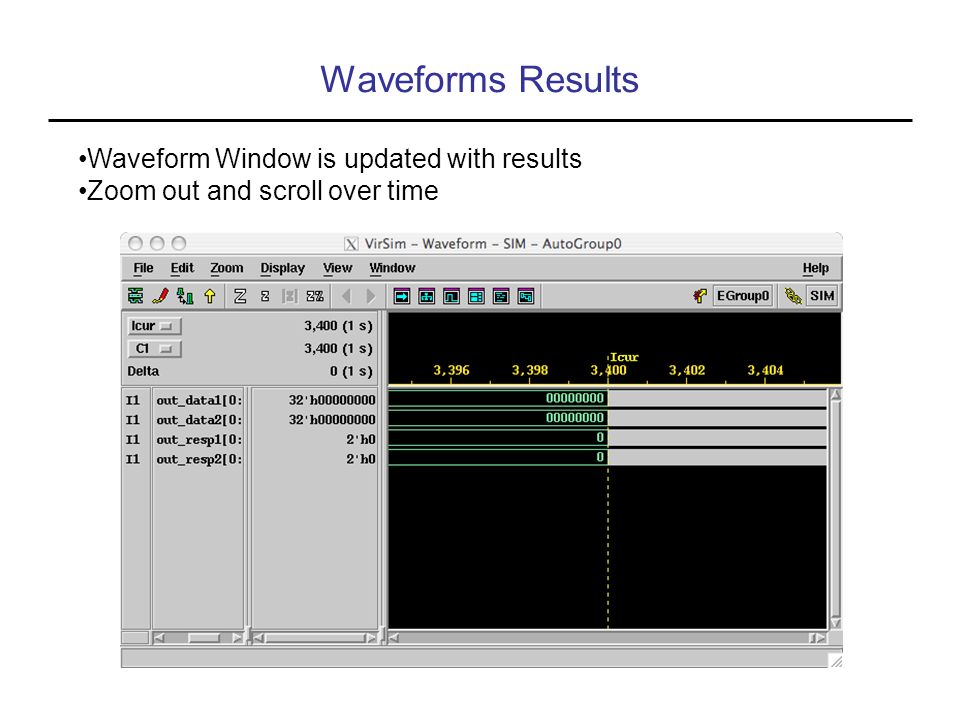Click the out_resp1 value 2'h0
This screenshot has height=720, width=960.
[361, 440]
